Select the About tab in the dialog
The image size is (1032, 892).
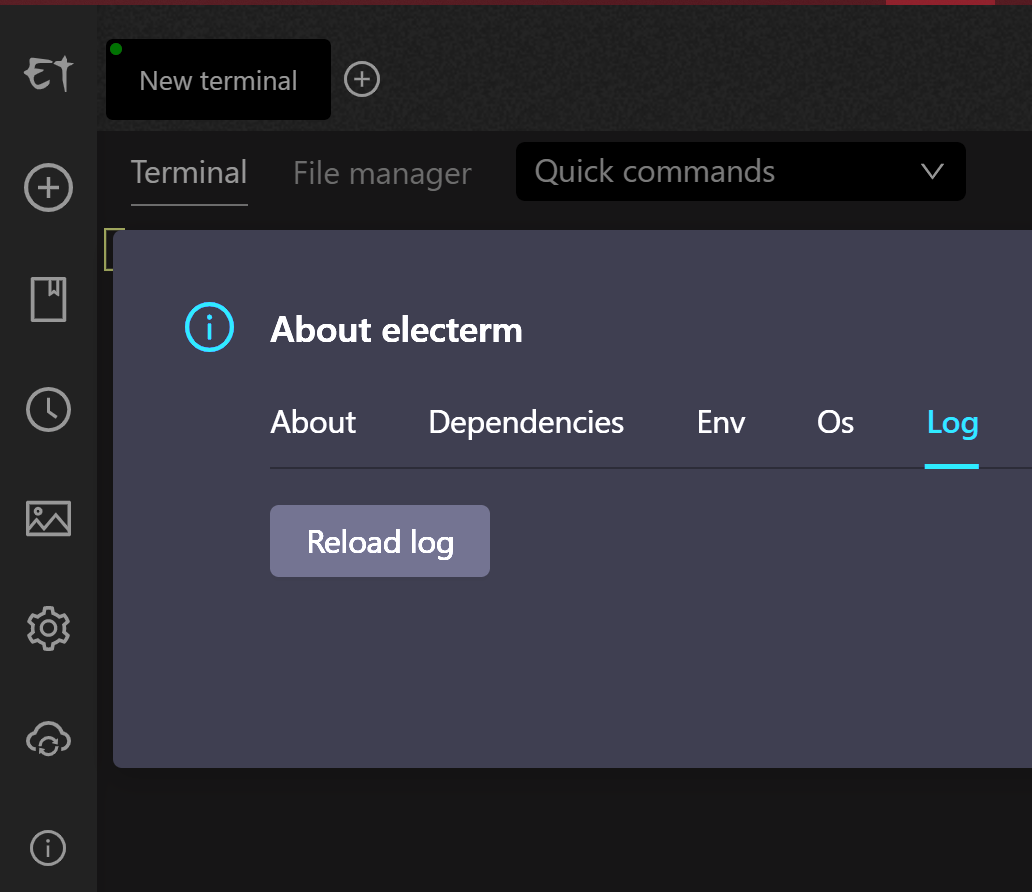tap(312, 422)
